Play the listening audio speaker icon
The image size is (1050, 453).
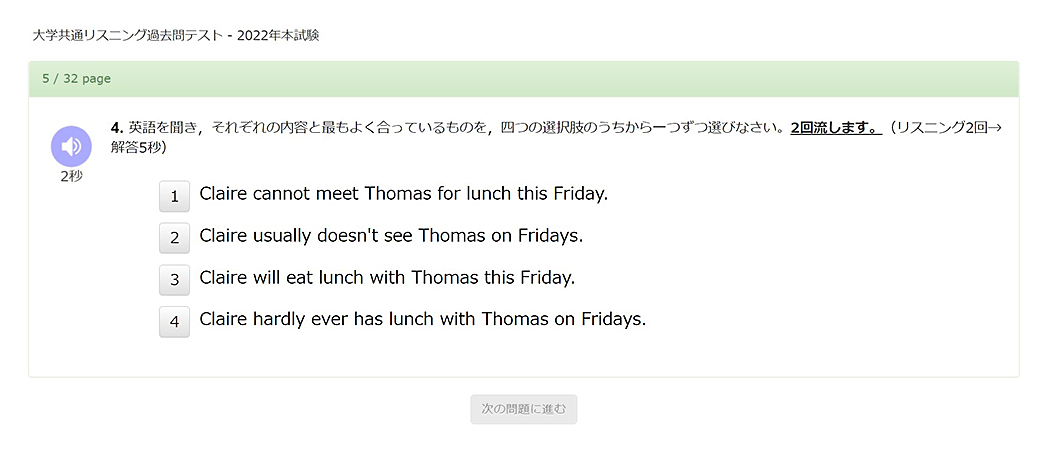(71, 146)
